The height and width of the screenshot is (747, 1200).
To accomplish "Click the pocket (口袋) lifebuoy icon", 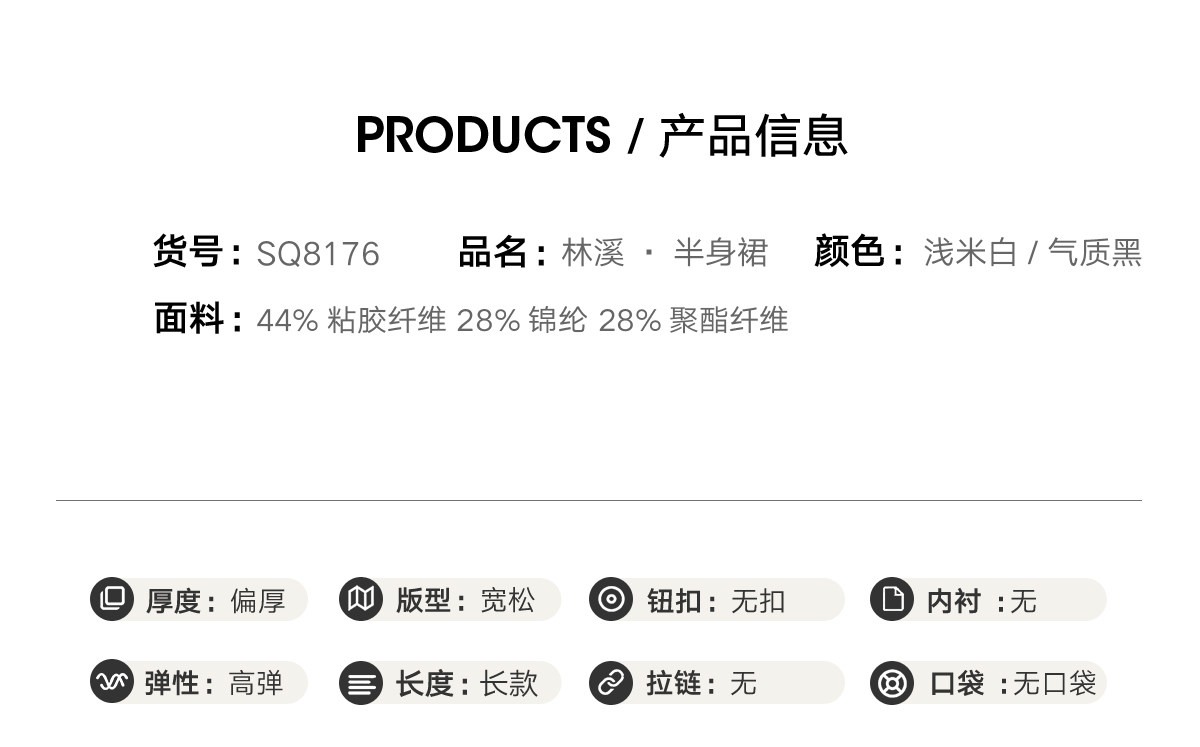I will [x=892, y=683].
